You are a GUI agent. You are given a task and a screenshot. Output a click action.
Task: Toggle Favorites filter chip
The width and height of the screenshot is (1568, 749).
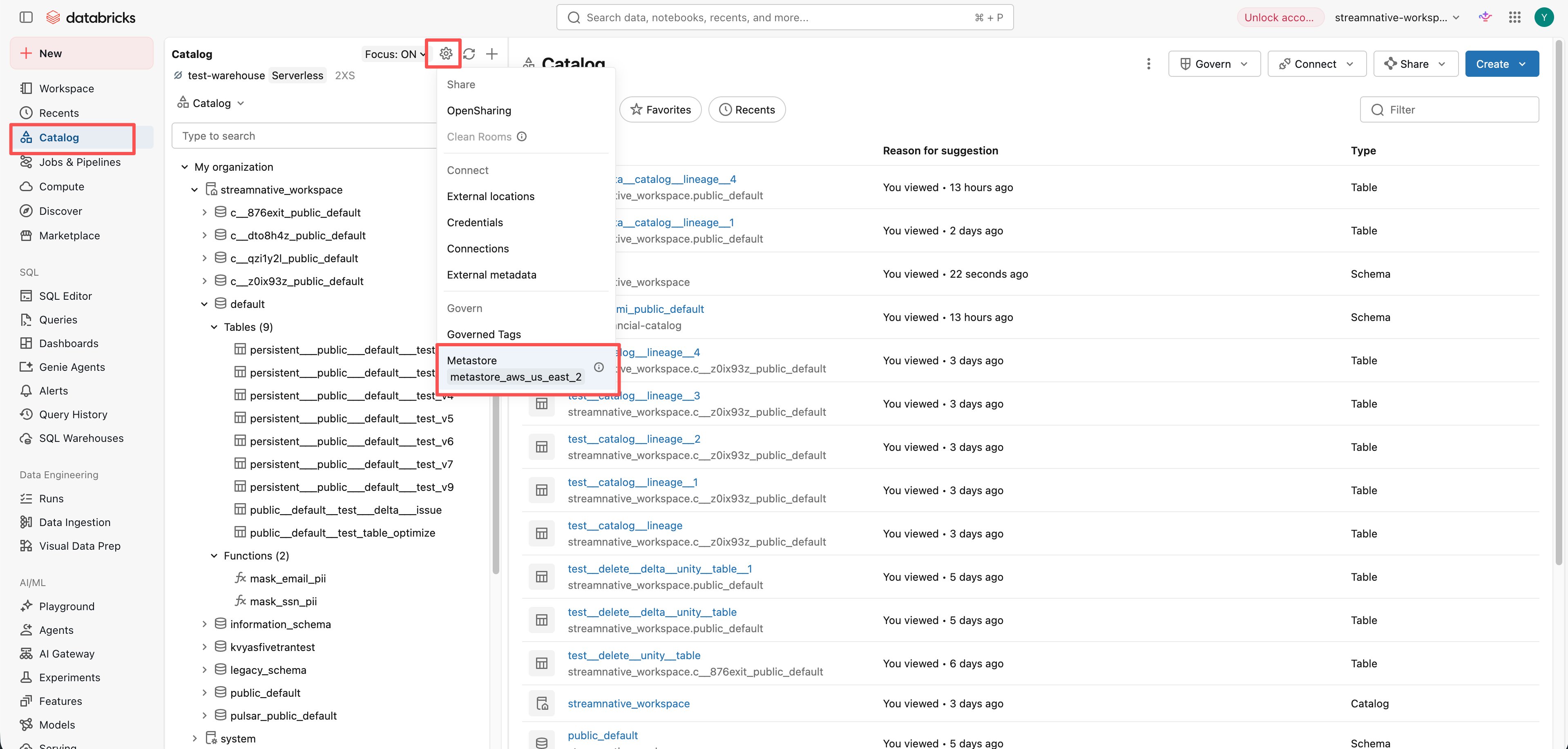(x=661, y=109)
